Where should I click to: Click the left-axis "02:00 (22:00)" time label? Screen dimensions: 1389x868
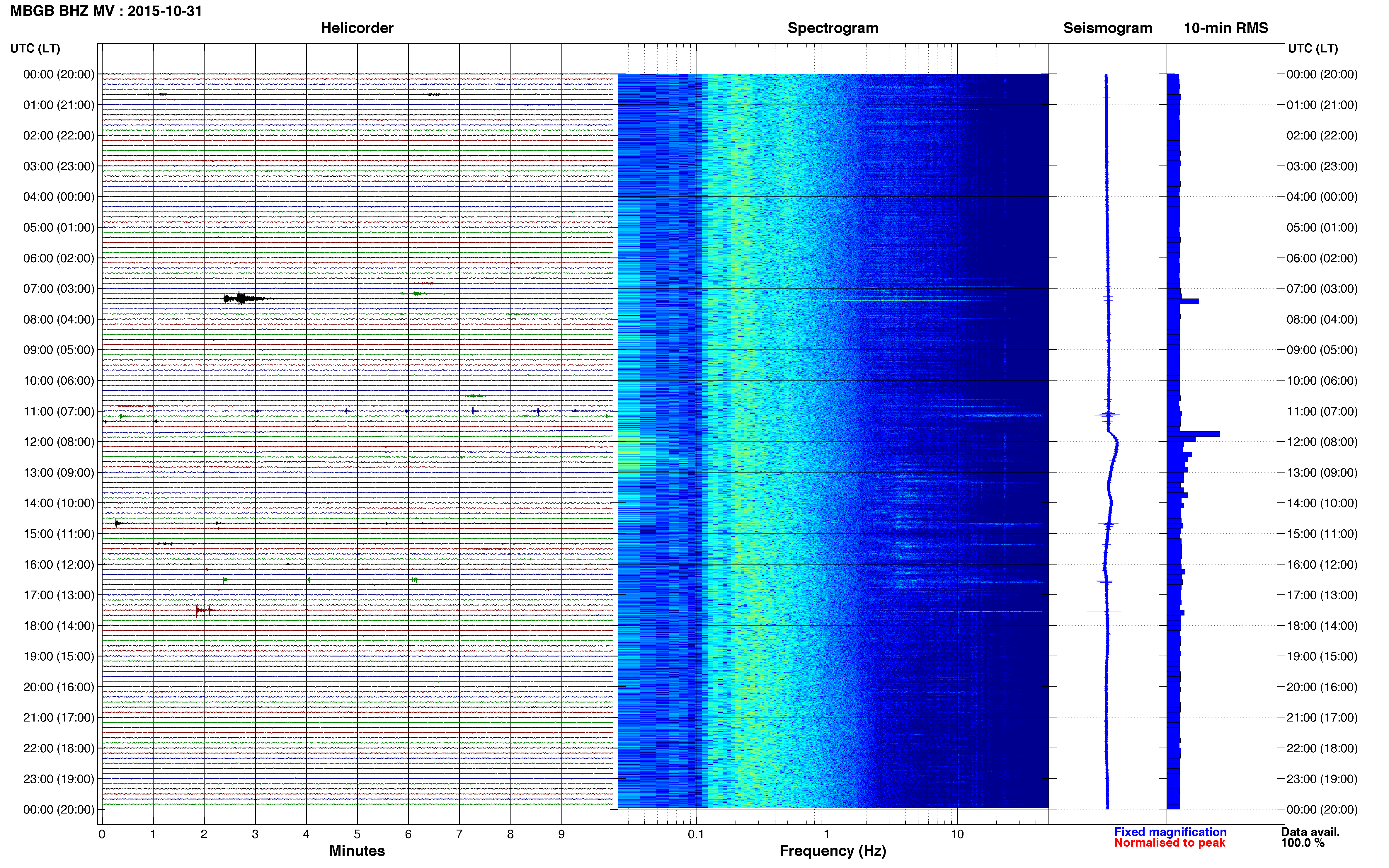click(x=59, y=135)
